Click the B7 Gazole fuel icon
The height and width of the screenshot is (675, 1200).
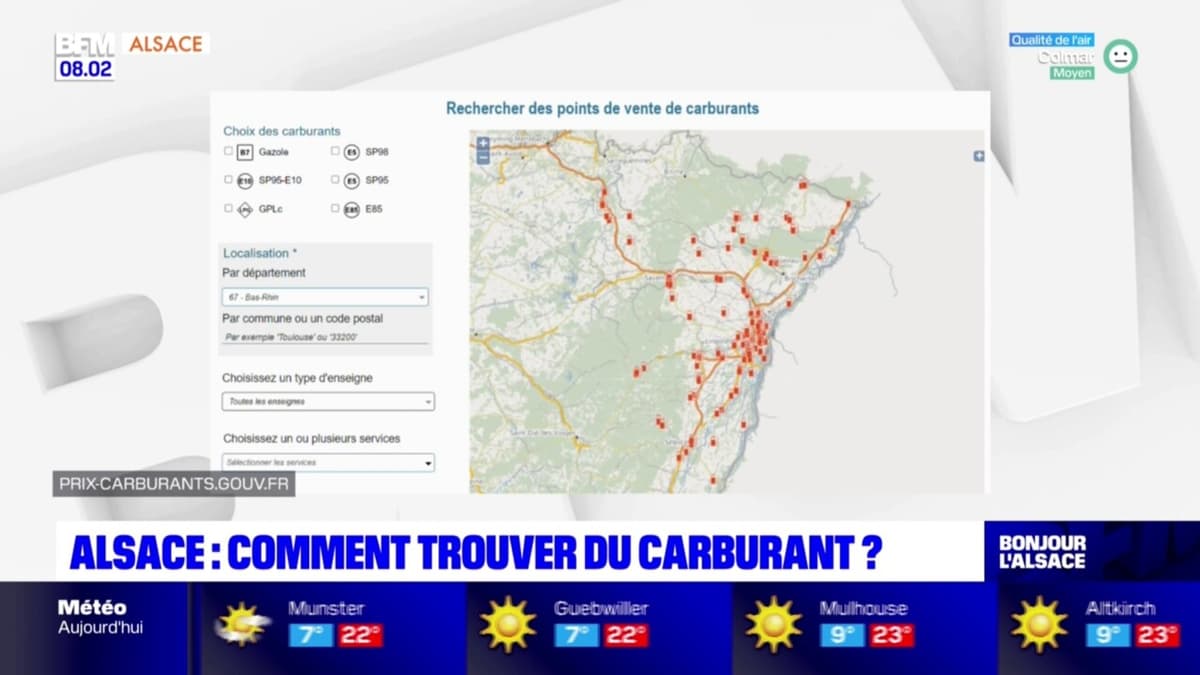coord(245,152)
